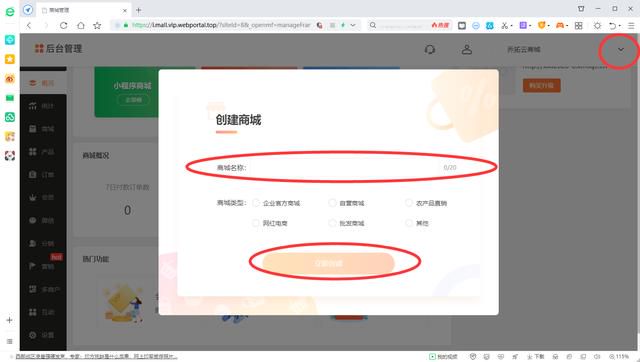Select the 企业官方商城 store type

coord(276,203)
